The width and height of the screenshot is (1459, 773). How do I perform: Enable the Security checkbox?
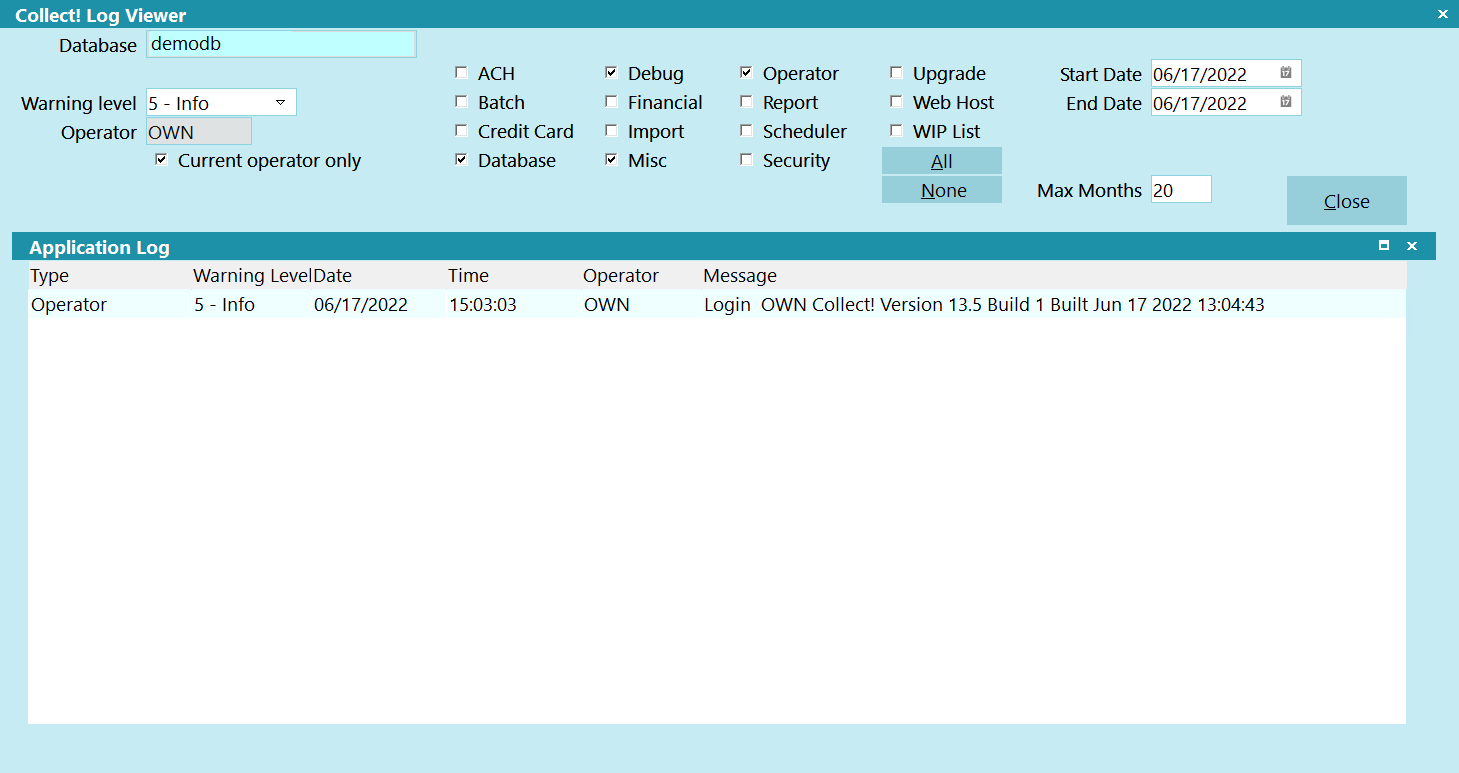coord(746,160)
